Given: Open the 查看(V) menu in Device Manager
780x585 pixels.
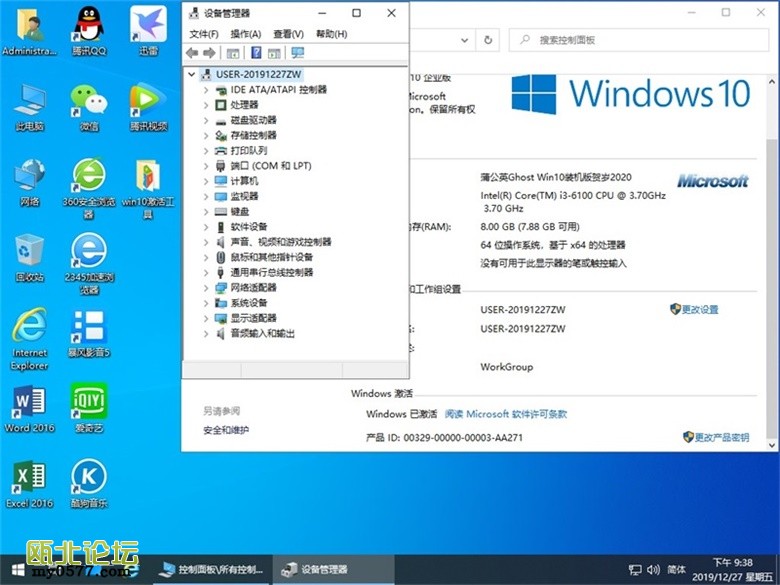Looking at the screenshot, I should pyautogui.click(x=289, y=34).
